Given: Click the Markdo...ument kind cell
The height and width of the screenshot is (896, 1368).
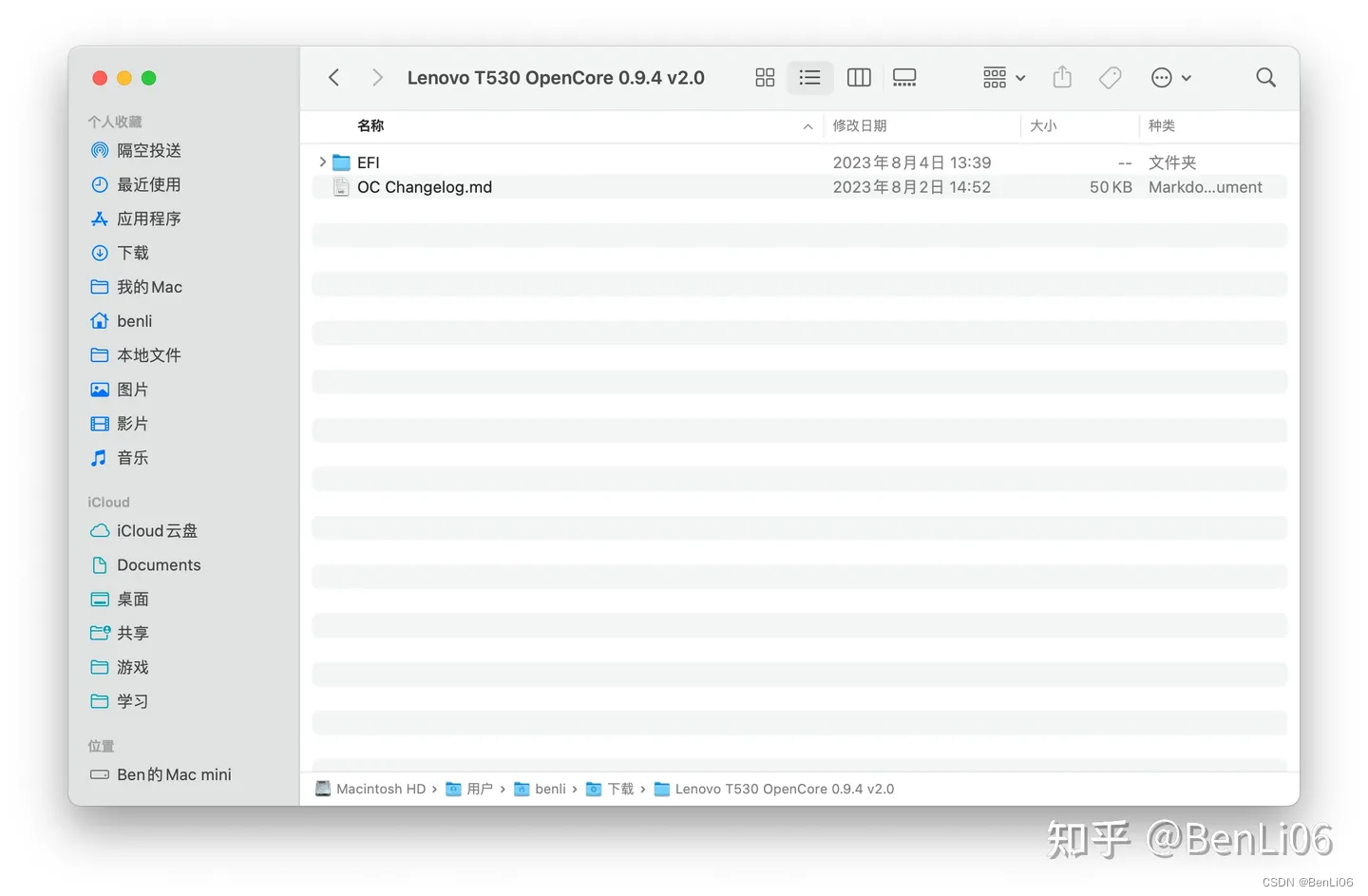Looking at the screenshot, I should point(1206,187).
